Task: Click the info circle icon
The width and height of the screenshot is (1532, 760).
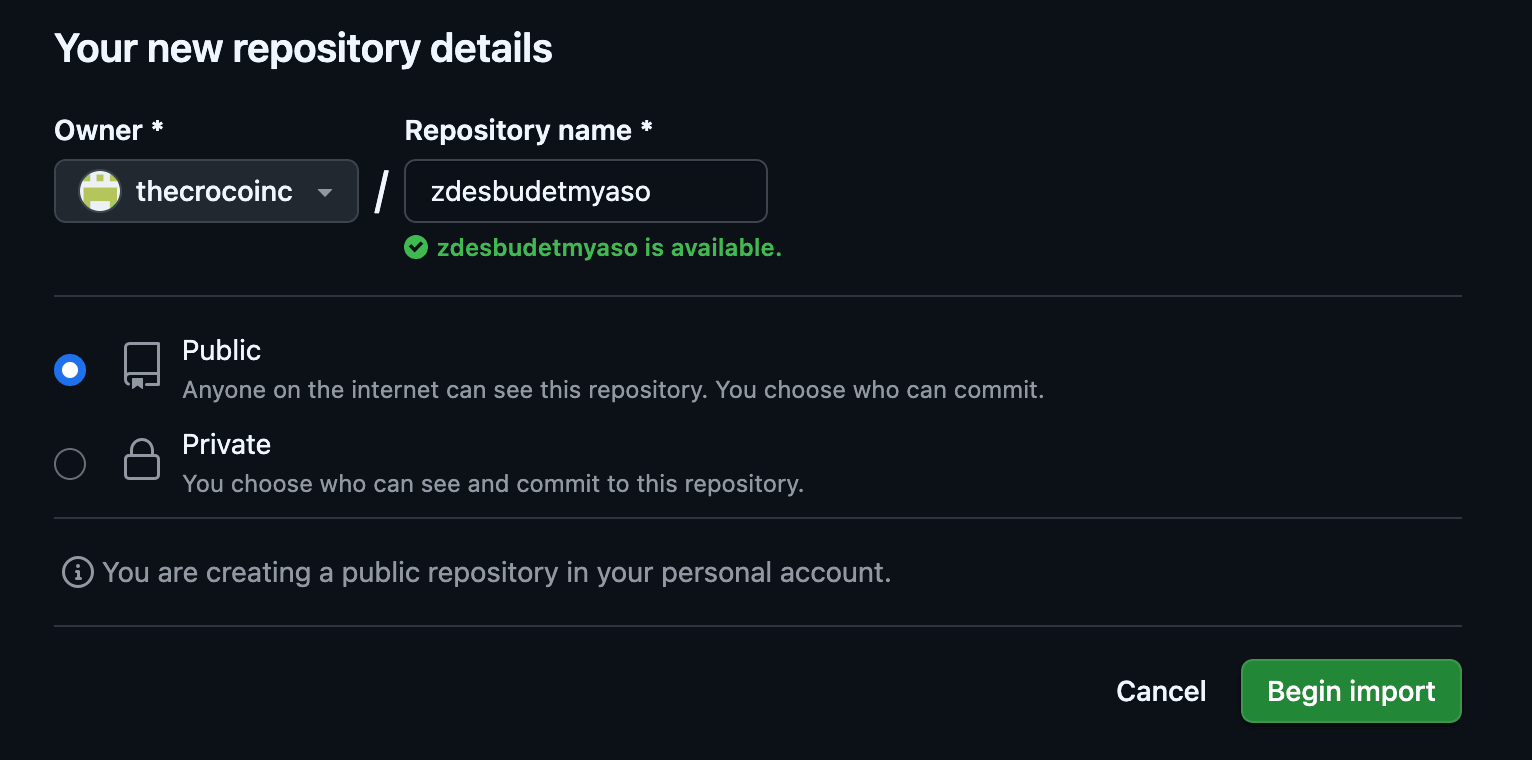Action: tap(77, 572)
